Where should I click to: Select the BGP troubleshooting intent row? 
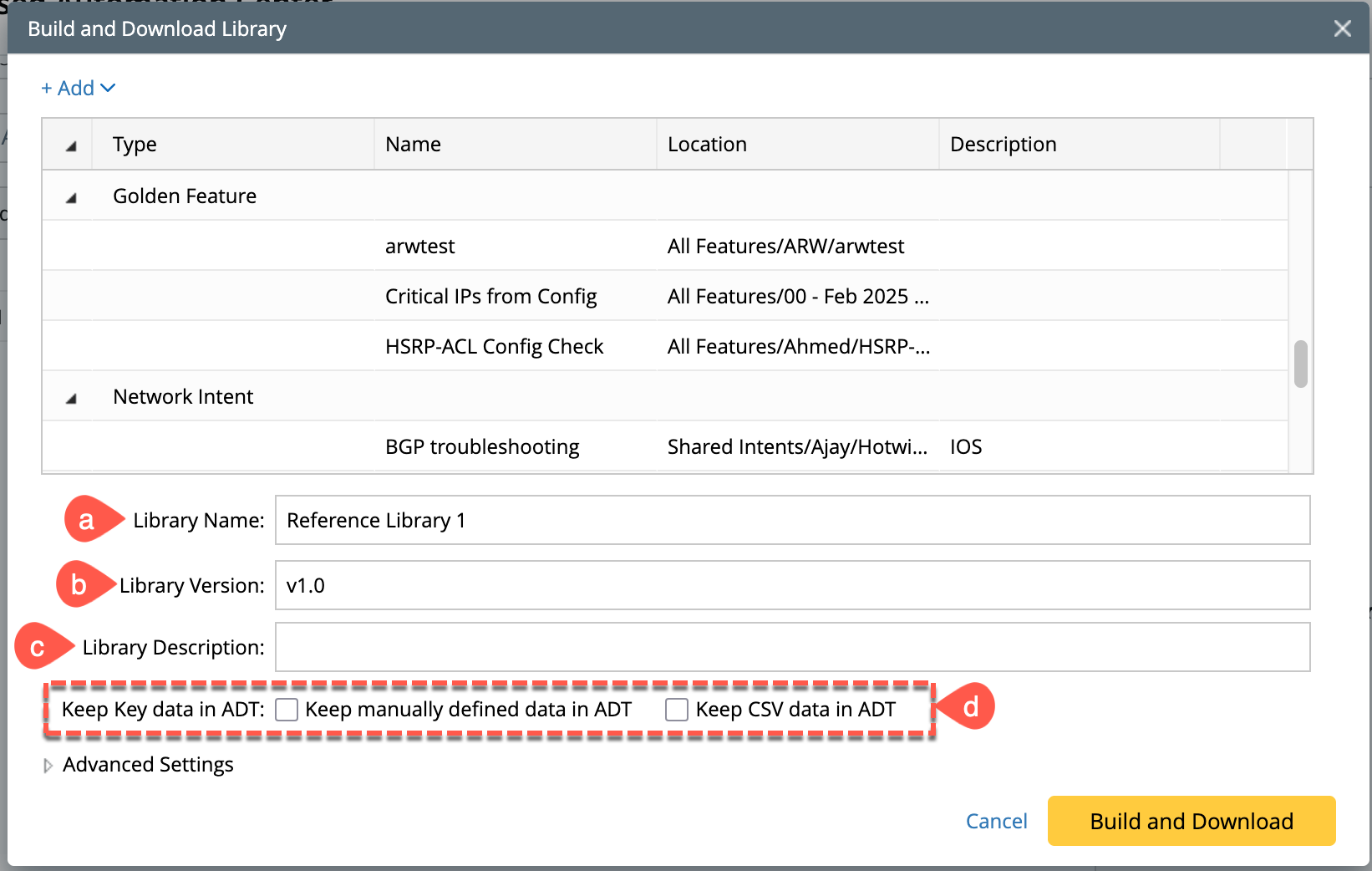(x=482, y=447)
